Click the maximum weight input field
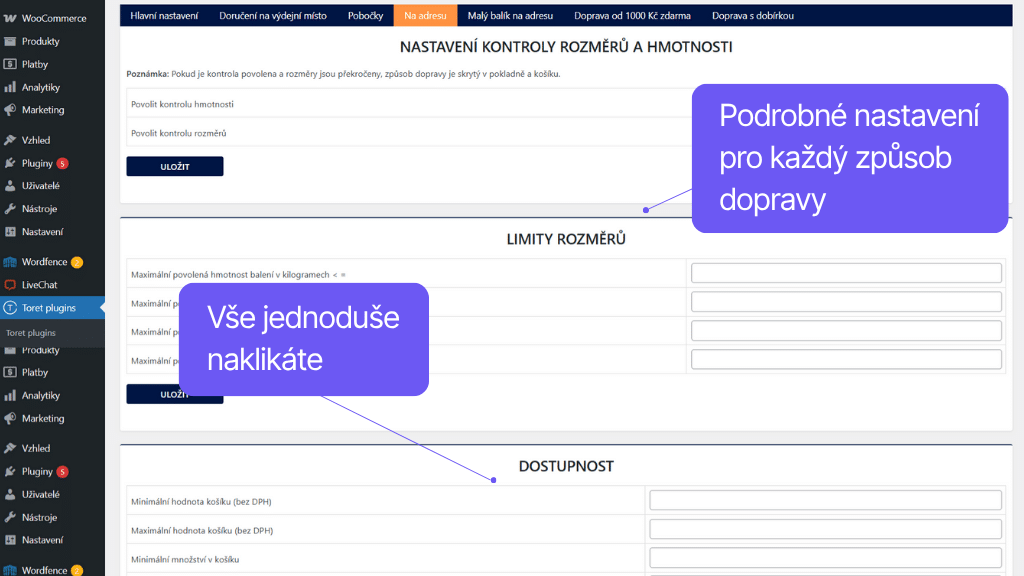Image resolution: width=1024 pixels, height=576 pixels. coord(845,272)
